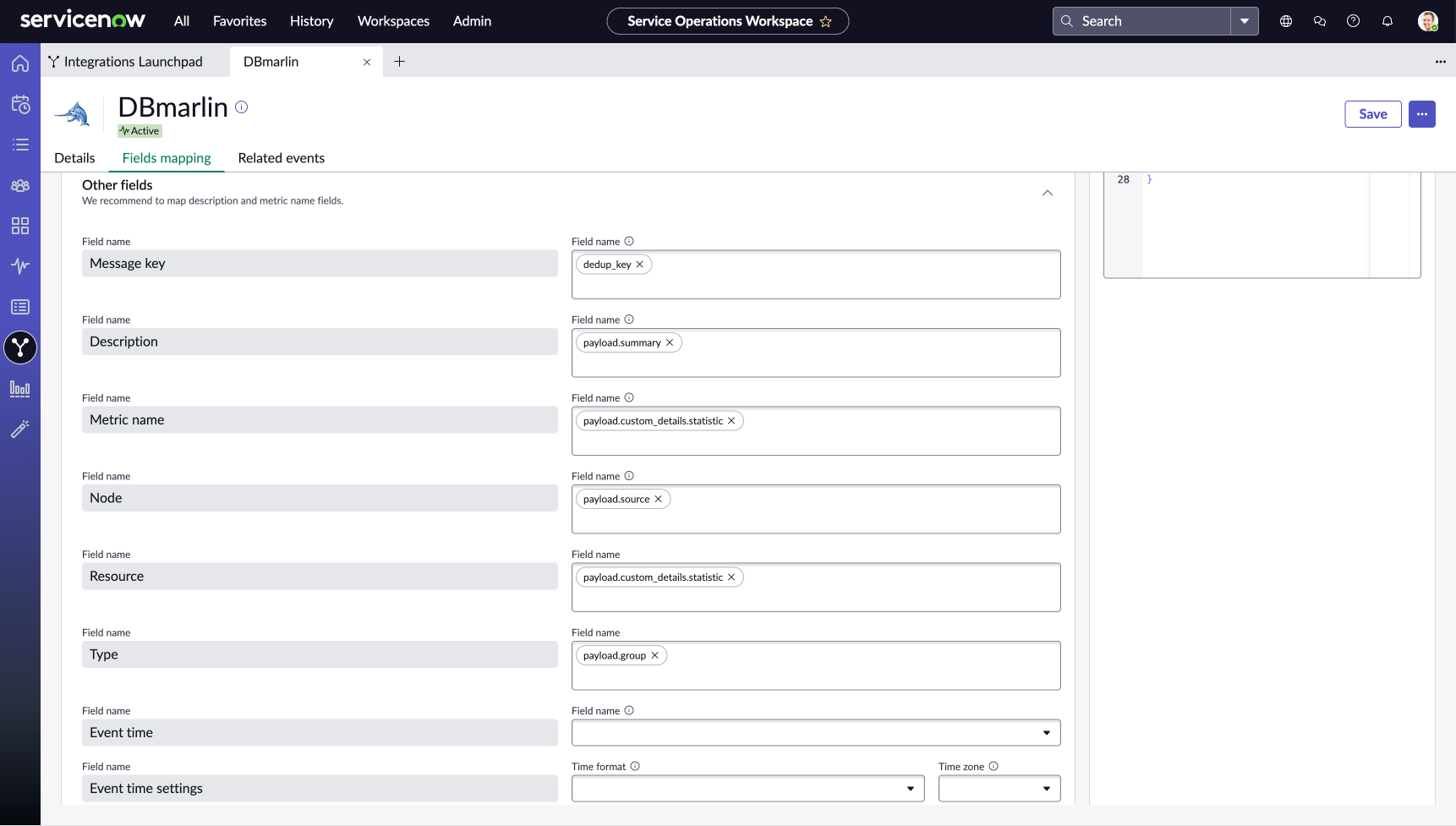
Task: Switch to the Related events tab
Action: coord(282,158)
